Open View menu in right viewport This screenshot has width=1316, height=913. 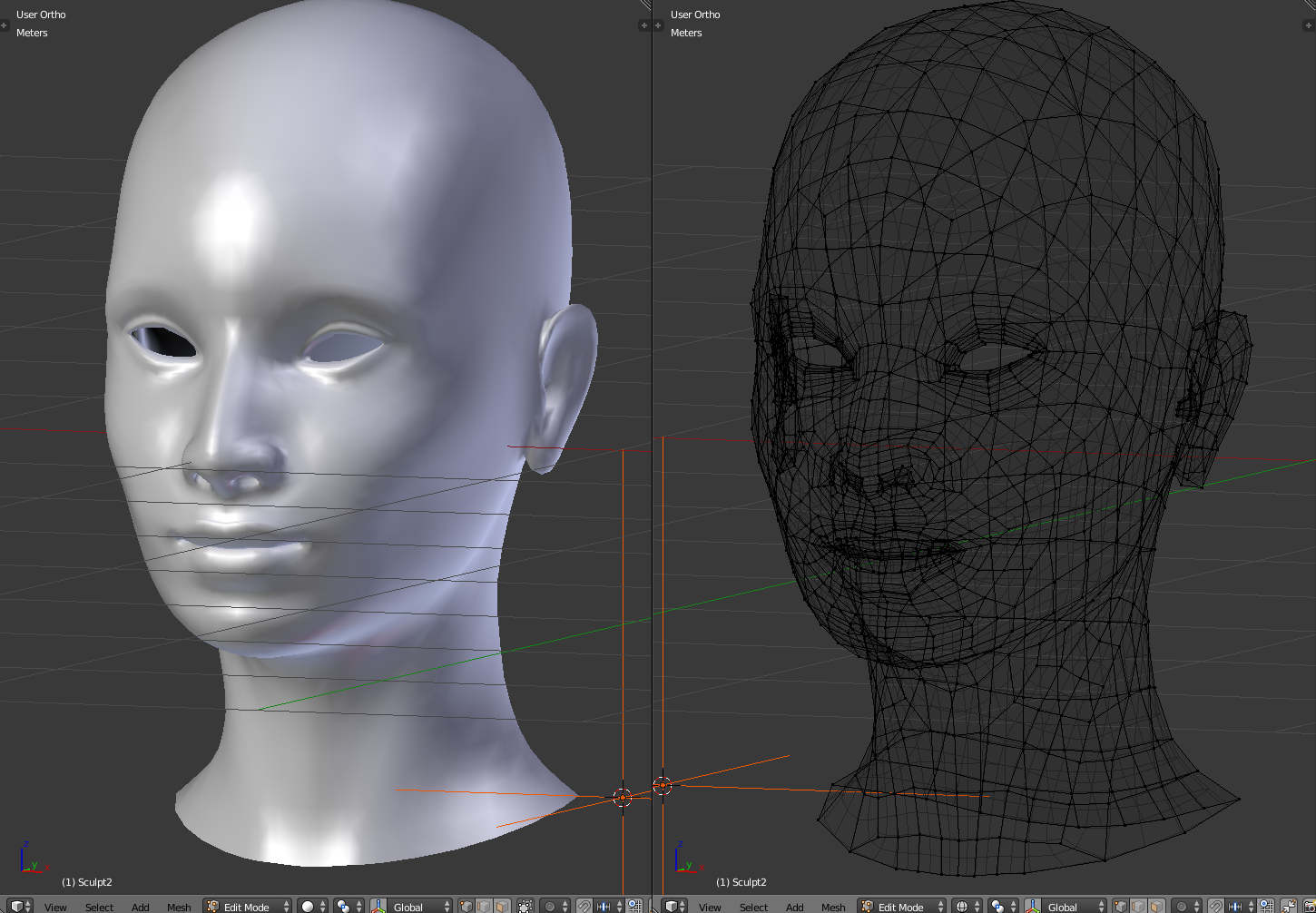tap(710, 907)
